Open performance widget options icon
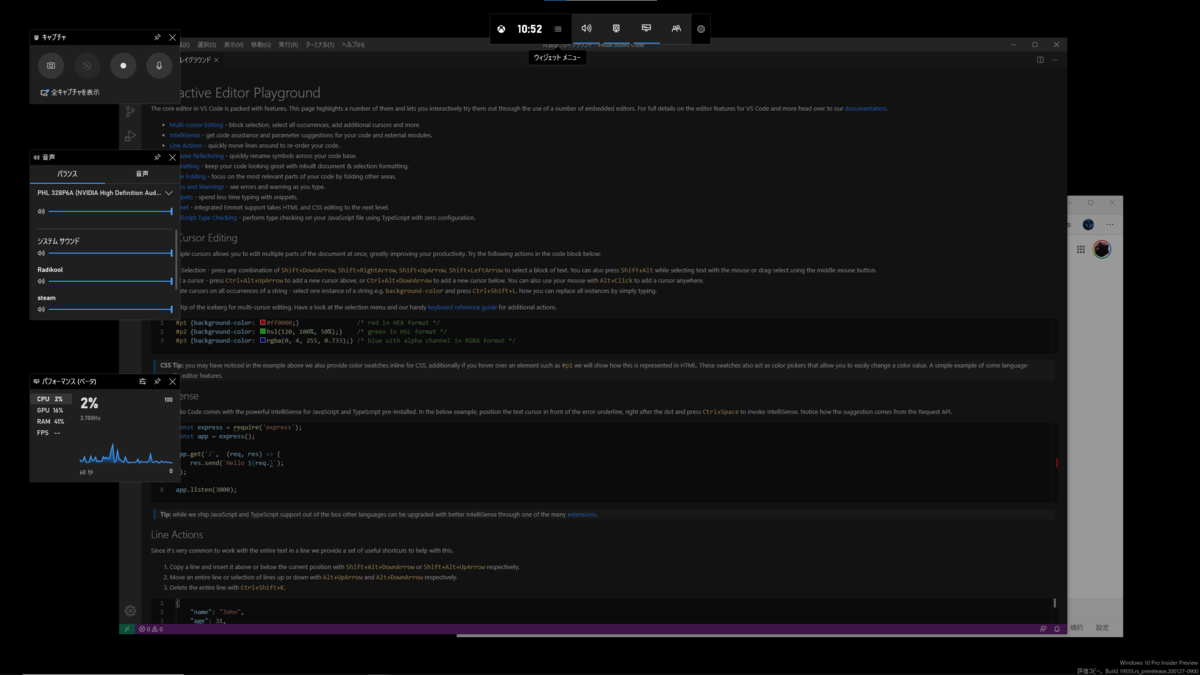This screenshot has height=675, width=1200. [x=142, y=381]
